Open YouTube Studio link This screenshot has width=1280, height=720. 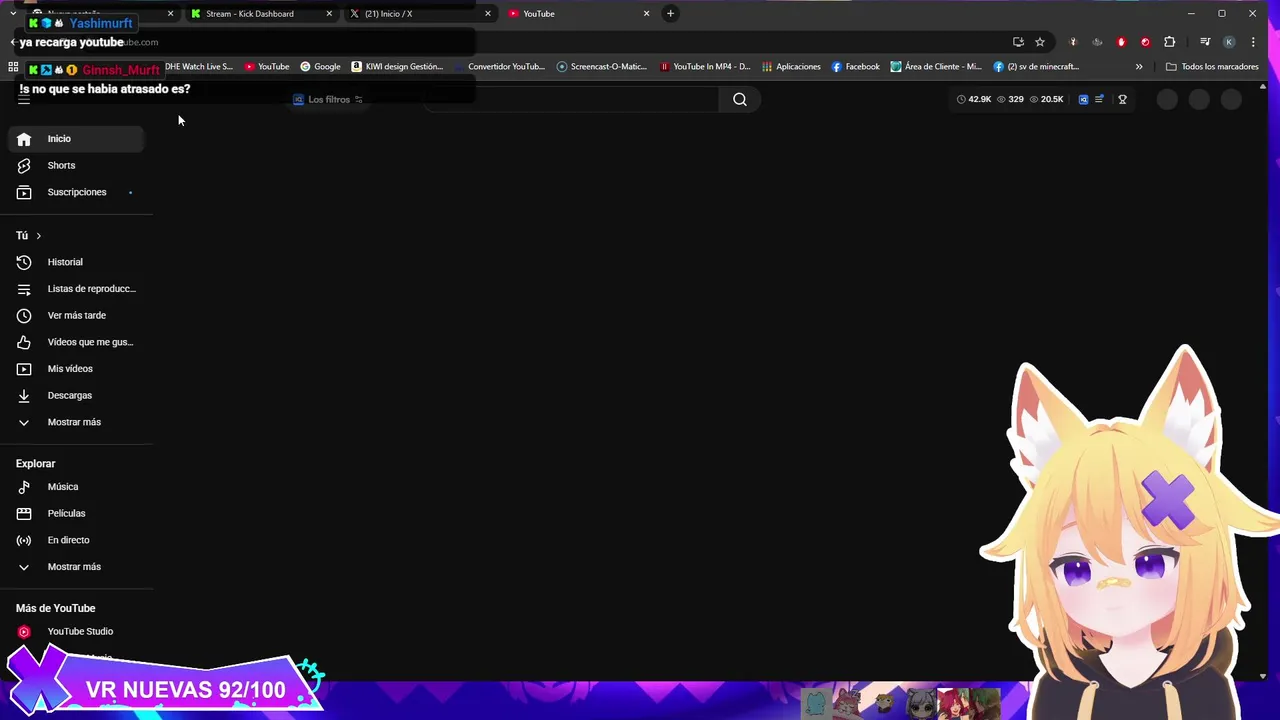(76, 632)
